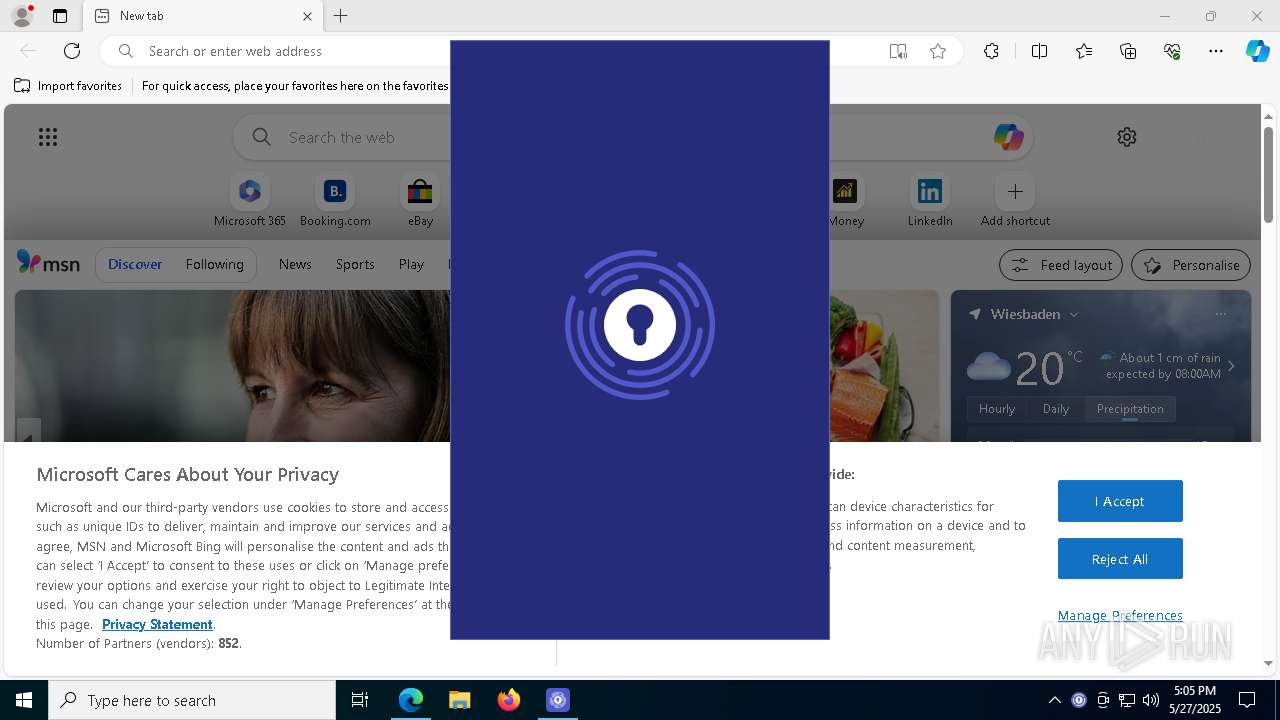Open File Explorer on taskbar
Screen dimensions: 1280x720
[x=459, y=700]
